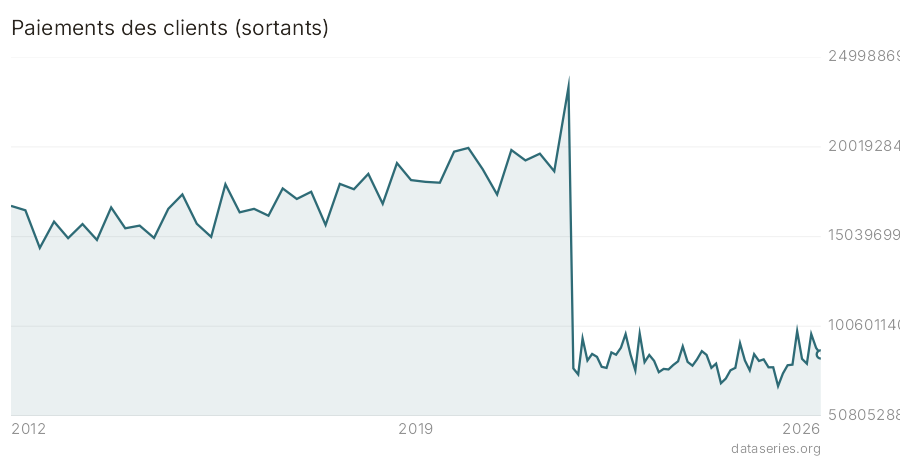The image size is (900, 460).
Task: Open the dataseries.org source link
Action: click(775, 448)
